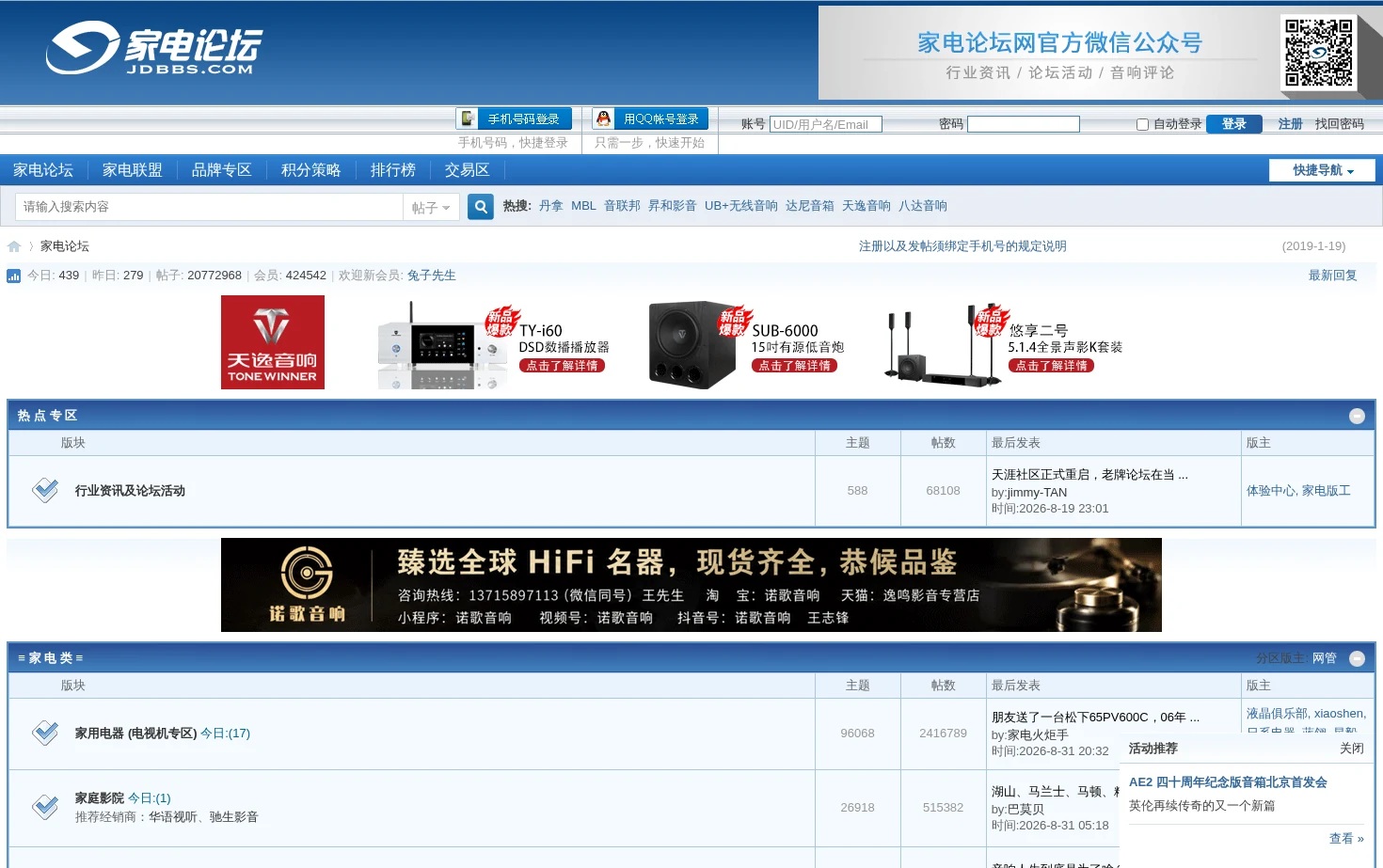Click hot search term UB+无线音响

point(741,206)
